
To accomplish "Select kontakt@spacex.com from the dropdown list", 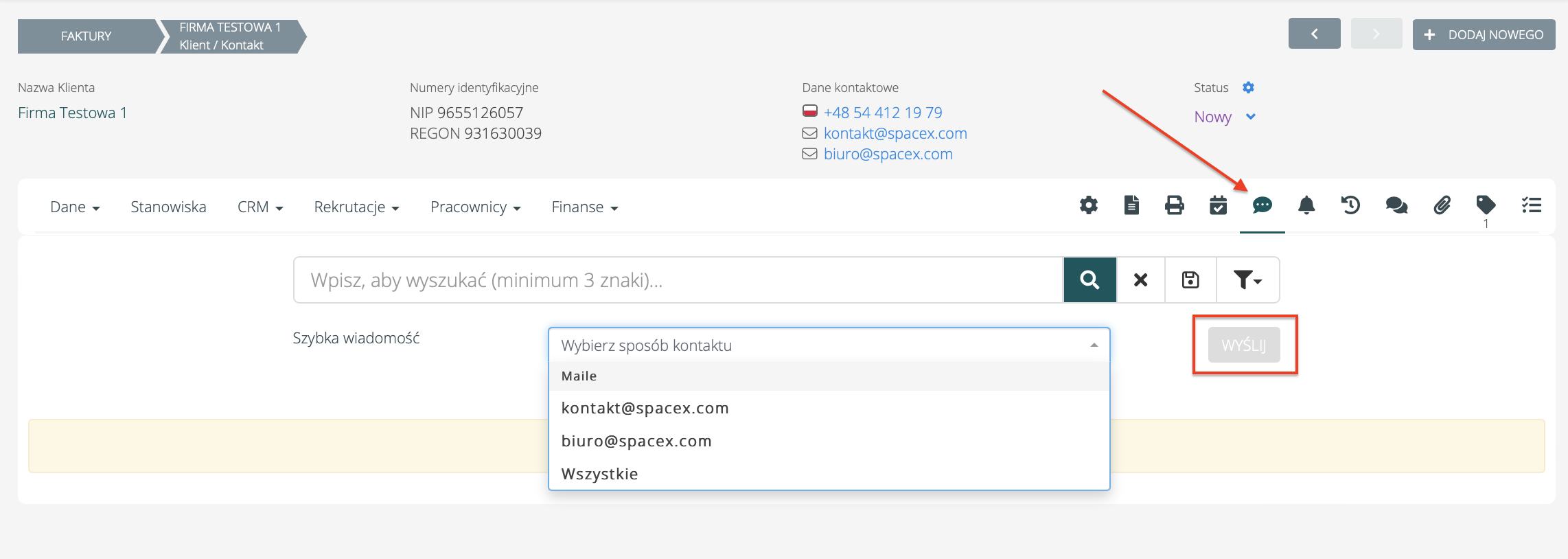I will pos(645,408).
